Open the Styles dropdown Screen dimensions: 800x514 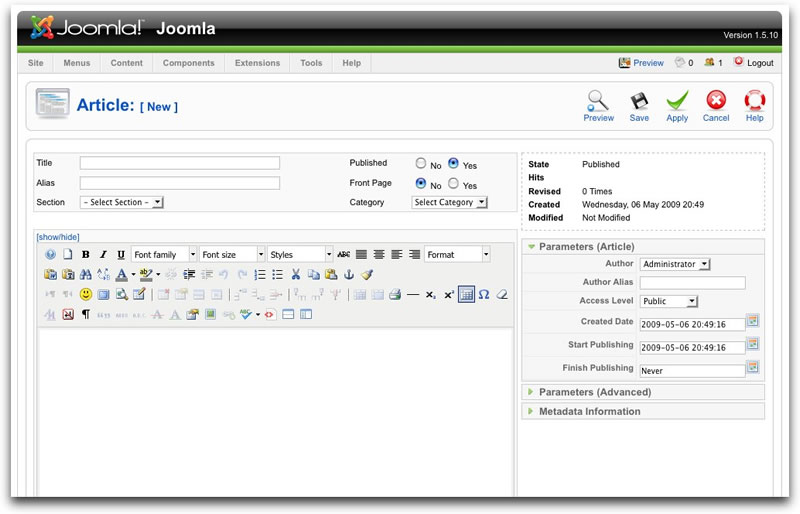301,254
